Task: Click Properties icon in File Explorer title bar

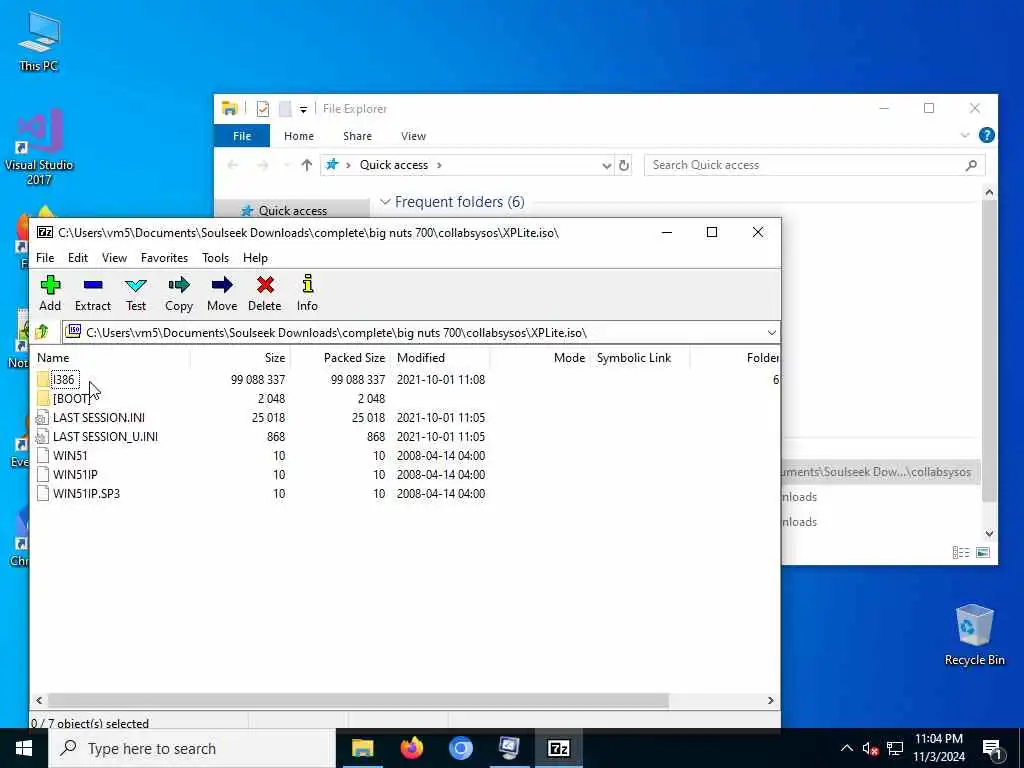Action: (263, 108)
